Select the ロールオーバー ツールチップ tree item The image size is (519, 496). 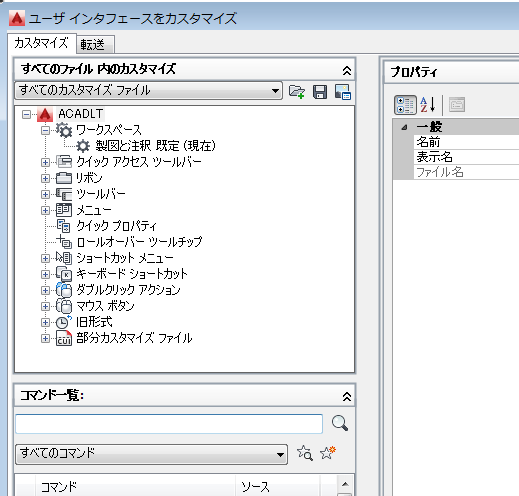coord(139,242)
